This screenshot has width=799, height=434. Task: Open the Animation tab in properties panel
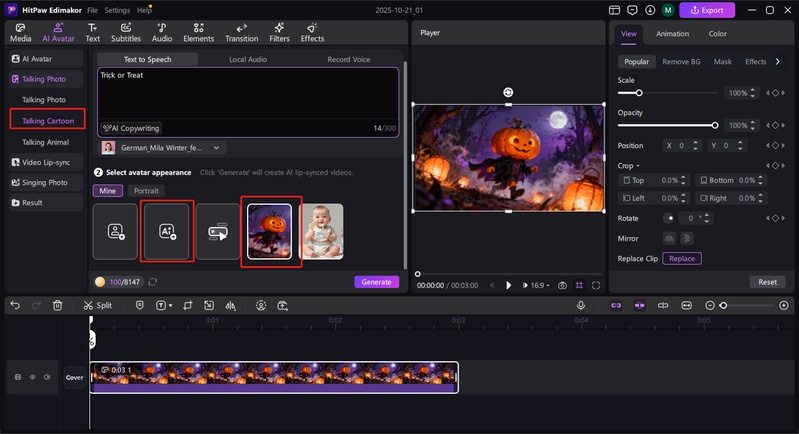672,34
